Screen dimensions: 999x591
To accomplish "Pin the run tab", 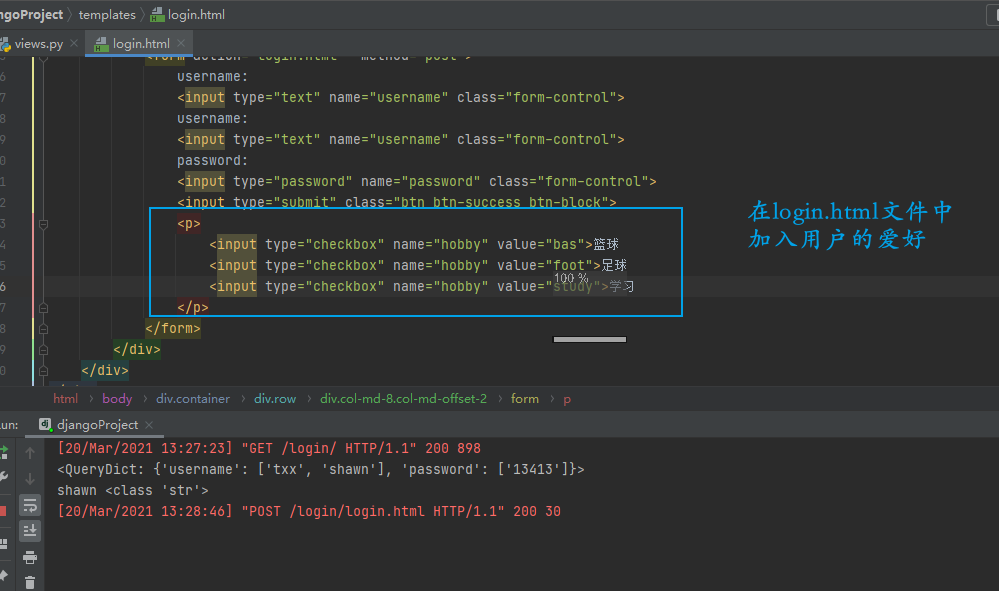I will (3, 576).
